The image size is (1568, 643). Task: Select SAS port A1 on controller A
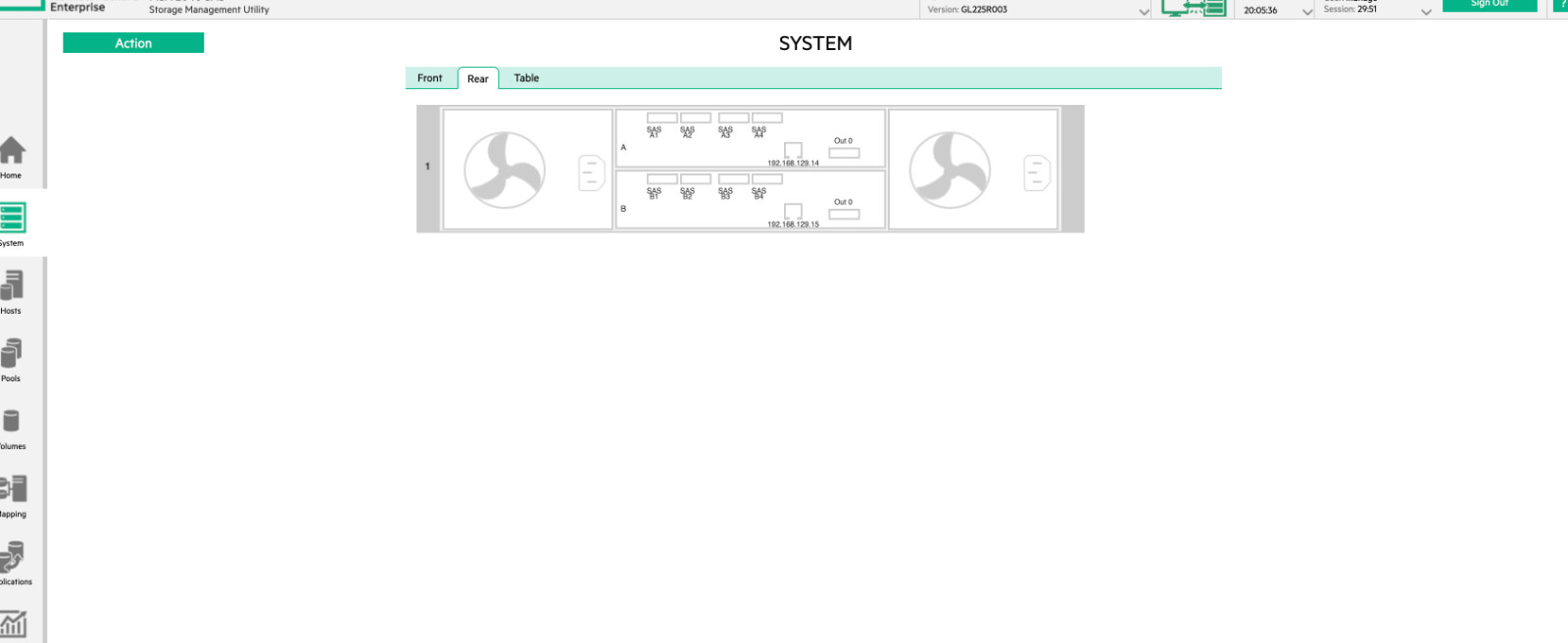[x=661, y=118]
